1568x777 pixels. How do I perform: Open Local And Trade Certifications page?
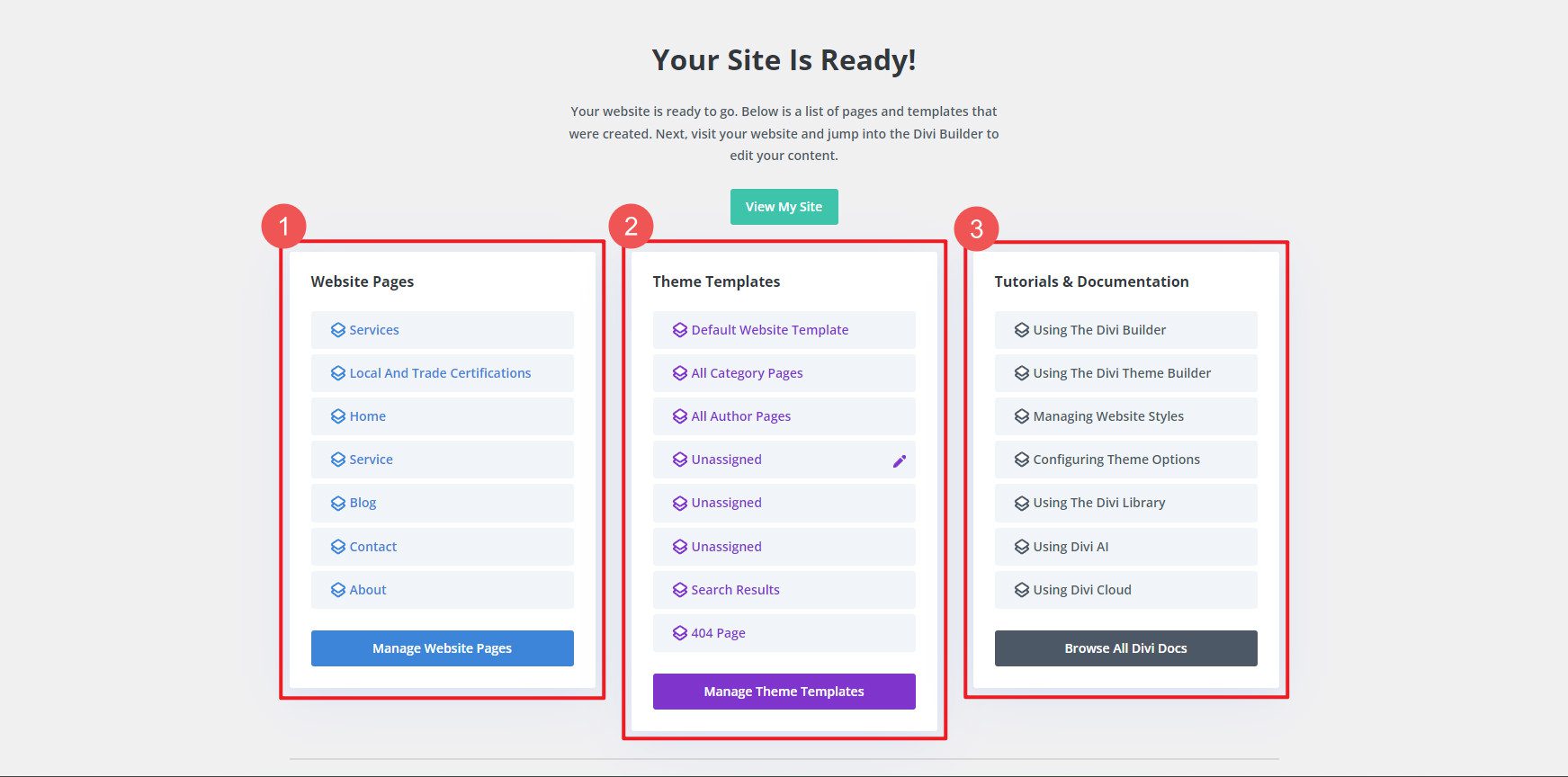tap(443, 373)
